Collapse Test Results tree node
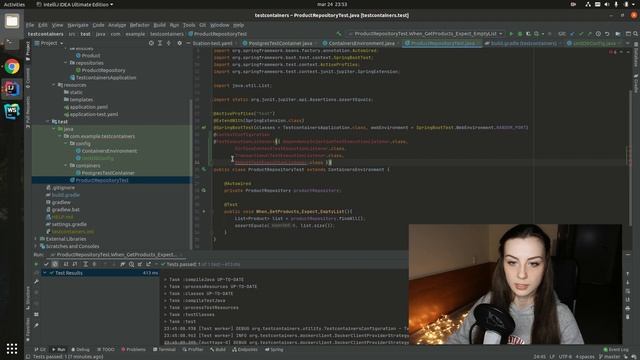 [x=44, y=273]
